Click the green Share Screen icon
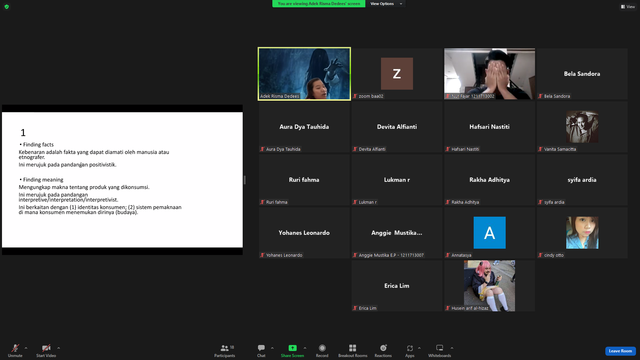 tap(292, 348)
